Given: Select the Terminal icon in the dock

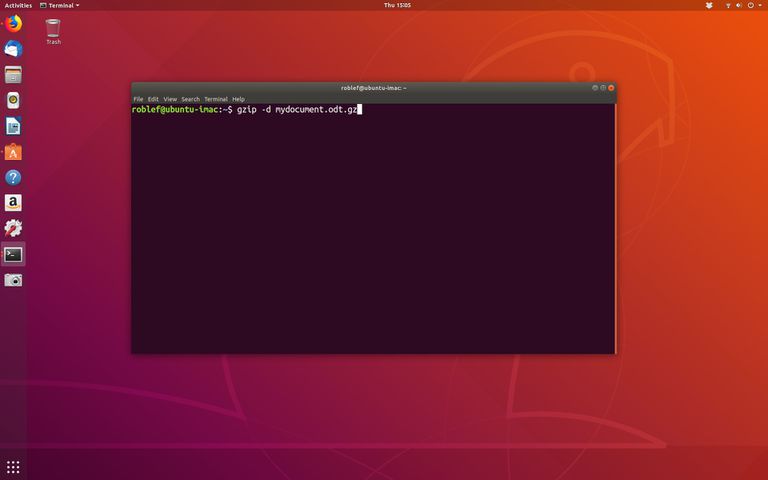Looking at the screenshot, I should click(13, 254).
